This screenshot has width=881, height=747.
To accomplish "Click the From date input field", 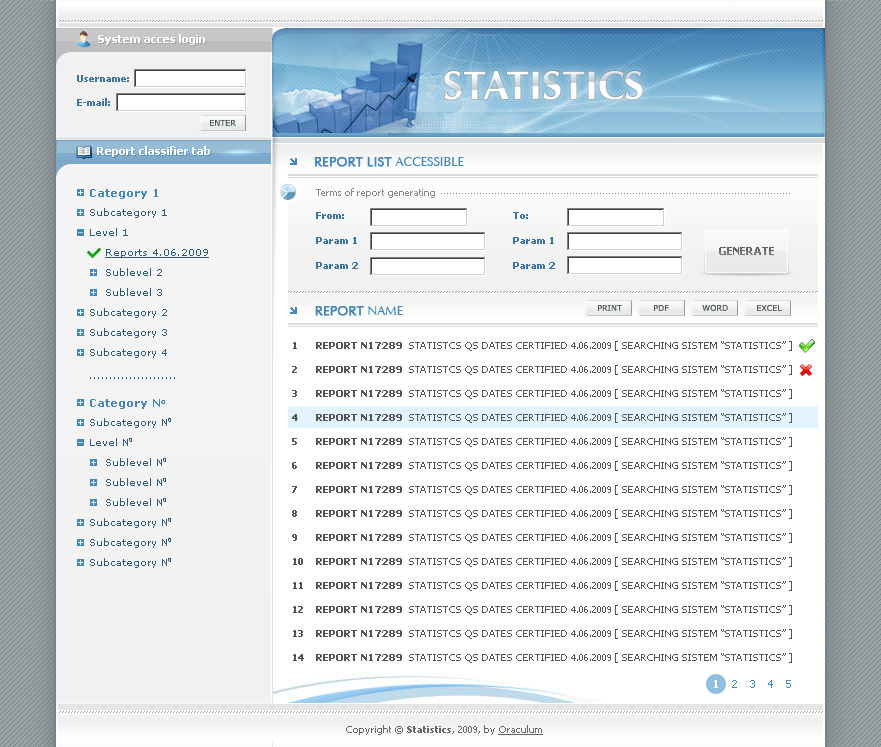I will click(419, 217).
